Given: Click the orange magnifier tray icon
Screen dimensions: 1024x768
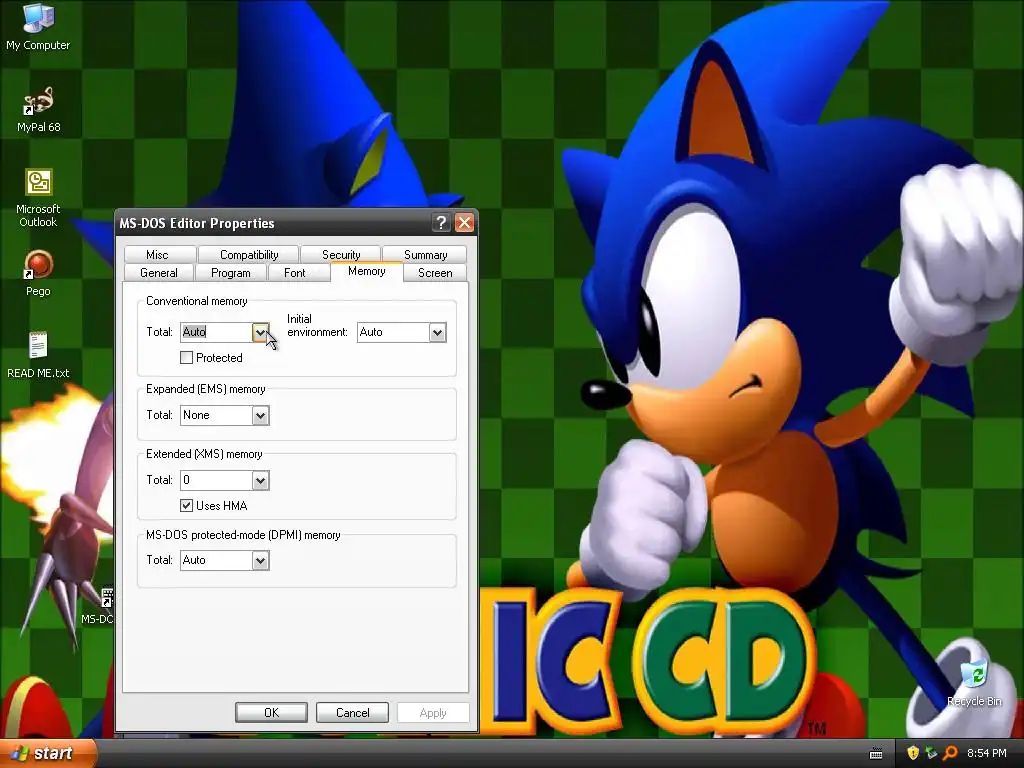Looking at the screenshot, I should coord(950,753).
